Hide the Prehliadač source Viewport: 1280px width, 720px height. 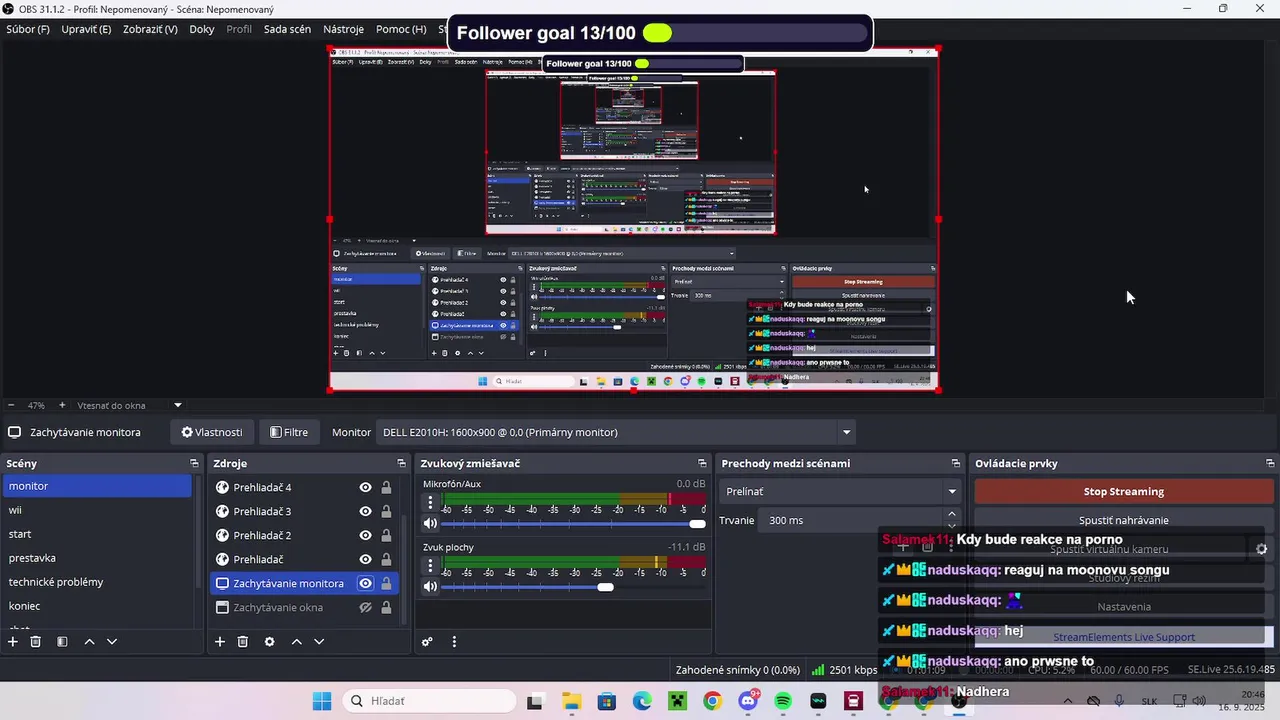(365, 559)
